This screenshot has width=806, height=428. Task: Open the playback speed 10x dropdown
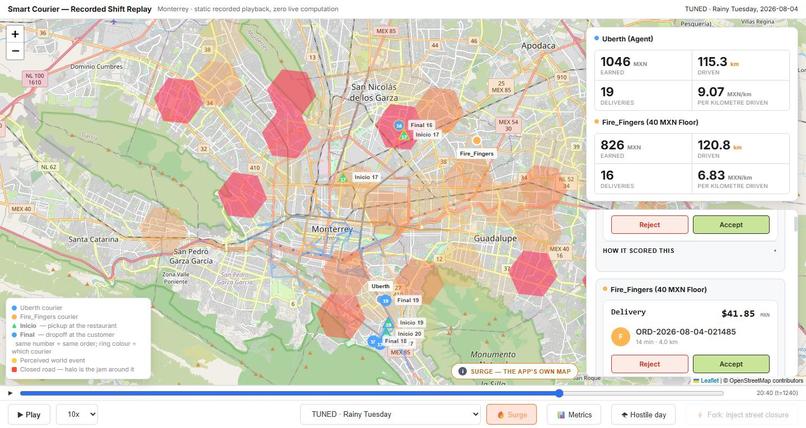click(x=77, y=414)
